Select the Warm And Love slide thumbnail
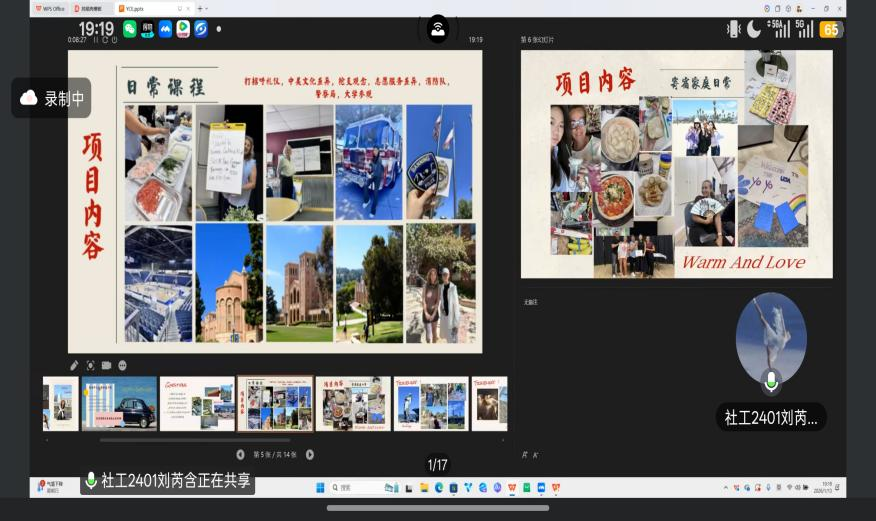This screenshot has height=521, width=876. point(353,403)
